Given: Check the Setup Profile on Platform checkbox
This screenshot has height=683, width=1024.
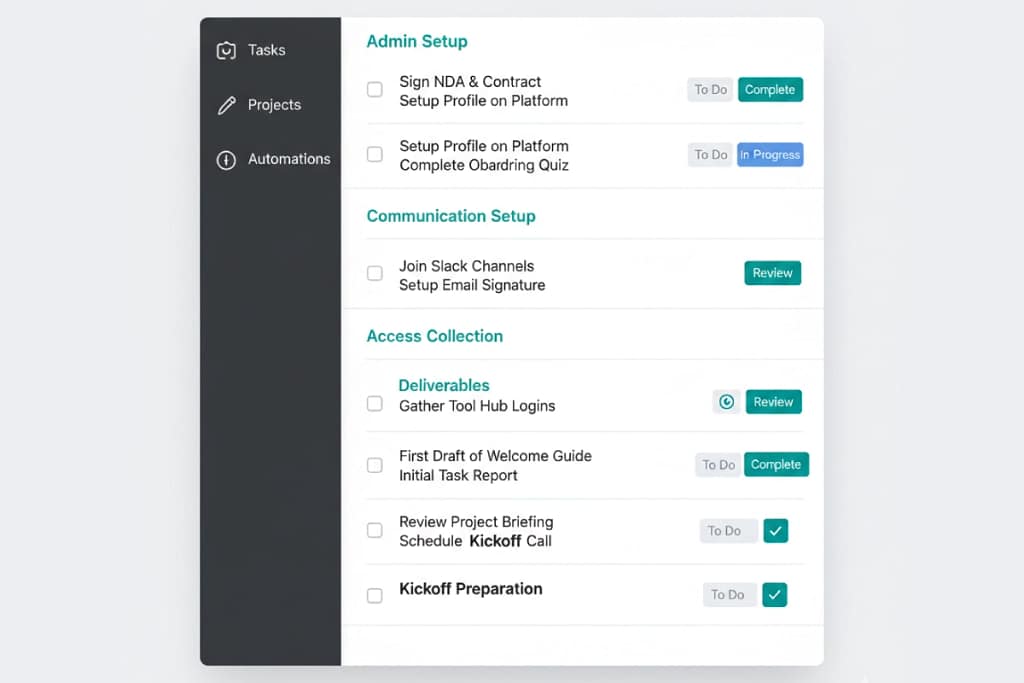Looking at the screenshot, I should 374,154.
